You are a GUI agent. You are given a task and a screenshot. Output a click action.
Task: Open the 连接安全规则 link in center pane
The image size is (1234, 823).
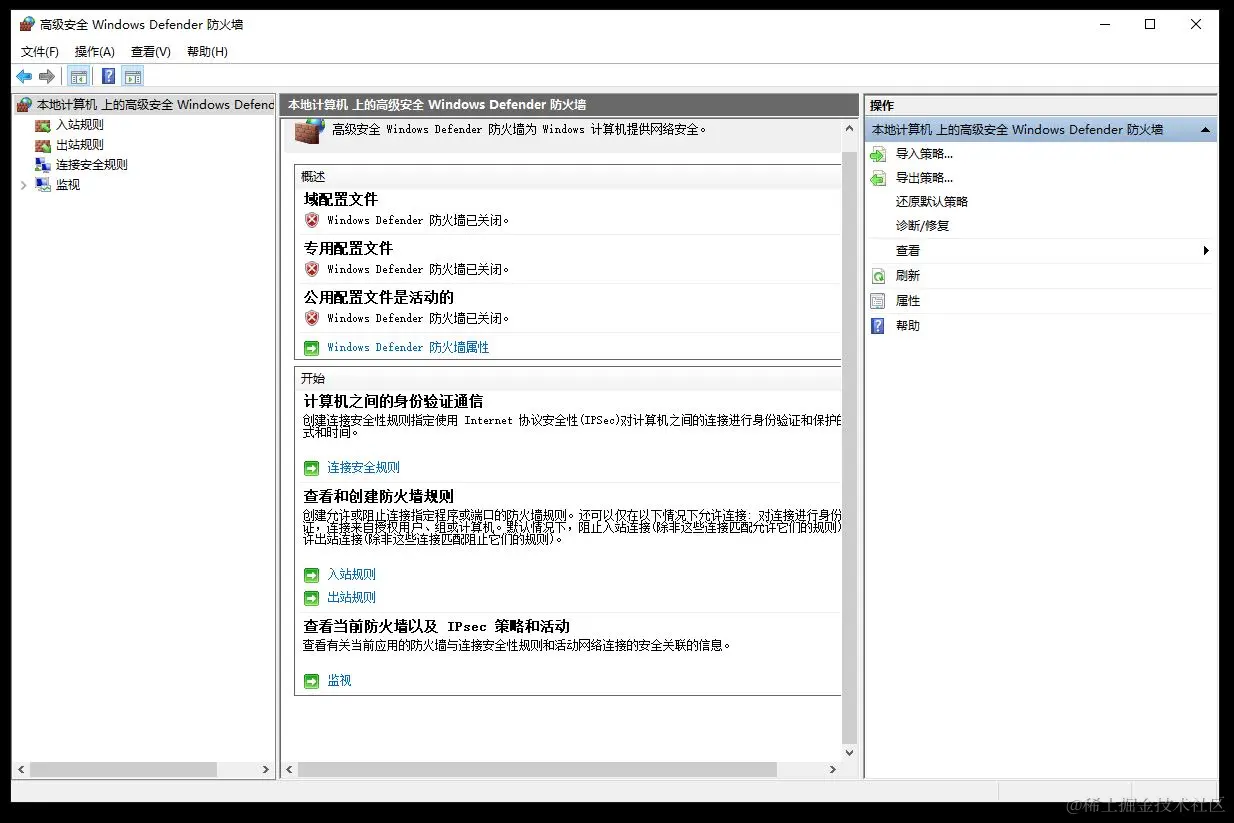click(x=364, y=468)
